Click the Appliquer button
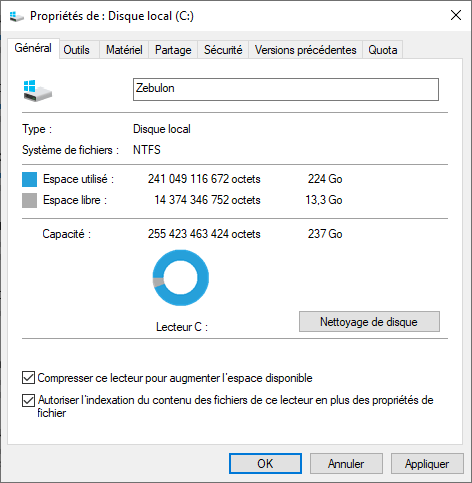Viewport: 472px width, 483px height. 427,463
